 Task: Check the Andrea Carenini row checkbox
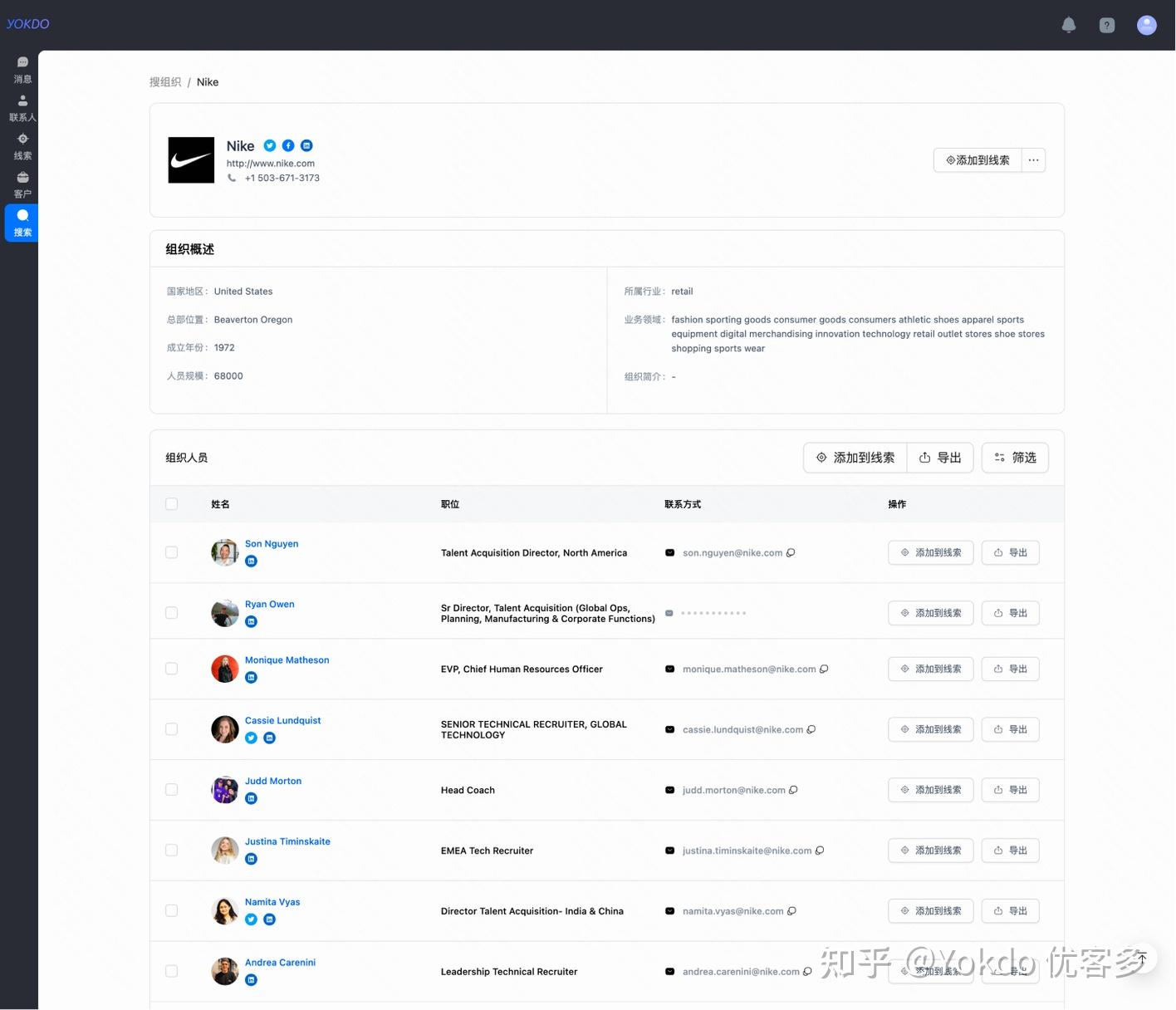pos(172,971)
